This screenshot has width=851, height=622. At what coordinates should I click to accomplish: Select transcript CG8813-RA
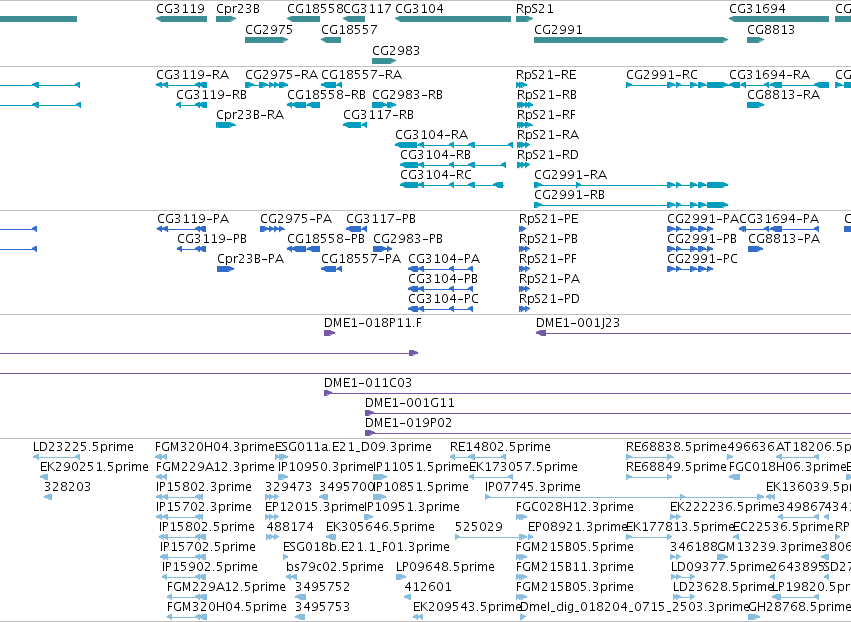pos(755,105)
